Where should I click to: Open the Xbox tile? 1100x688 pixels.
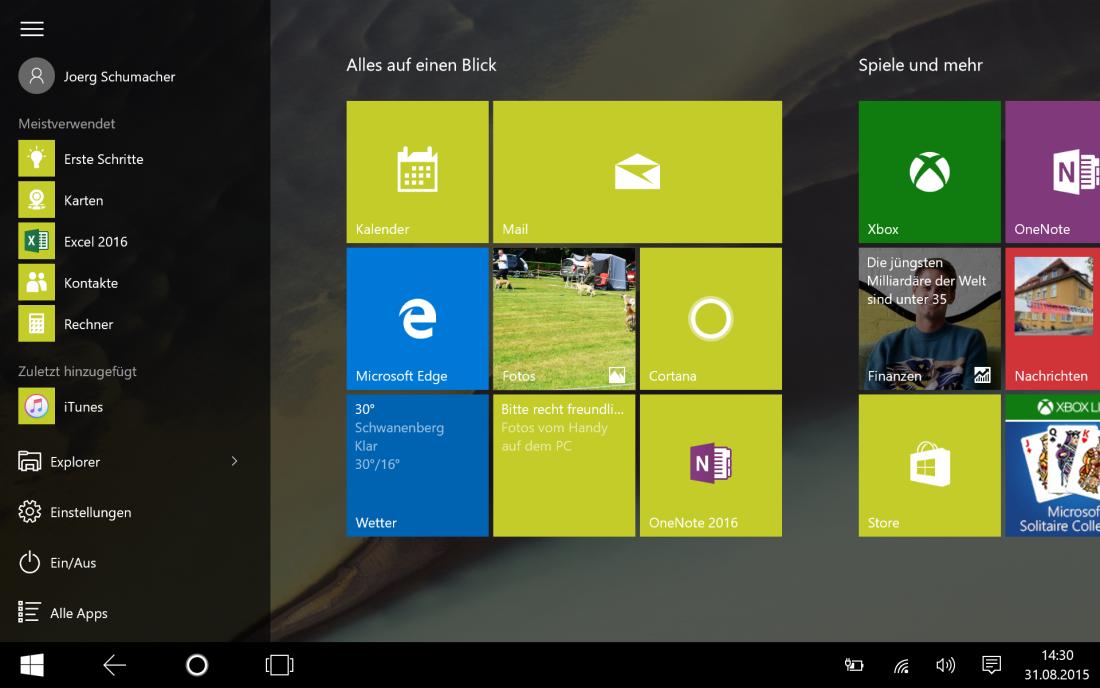[929, 172]
